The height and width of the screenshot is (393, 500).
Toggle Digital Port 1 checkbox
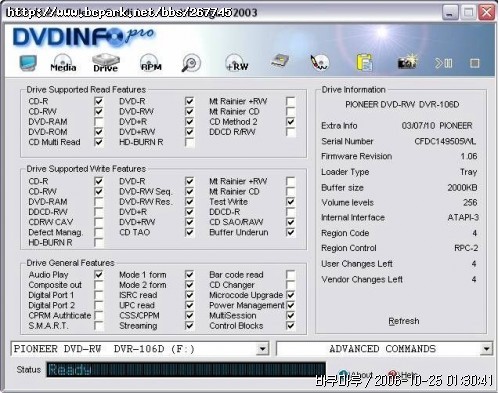point(99,295)
